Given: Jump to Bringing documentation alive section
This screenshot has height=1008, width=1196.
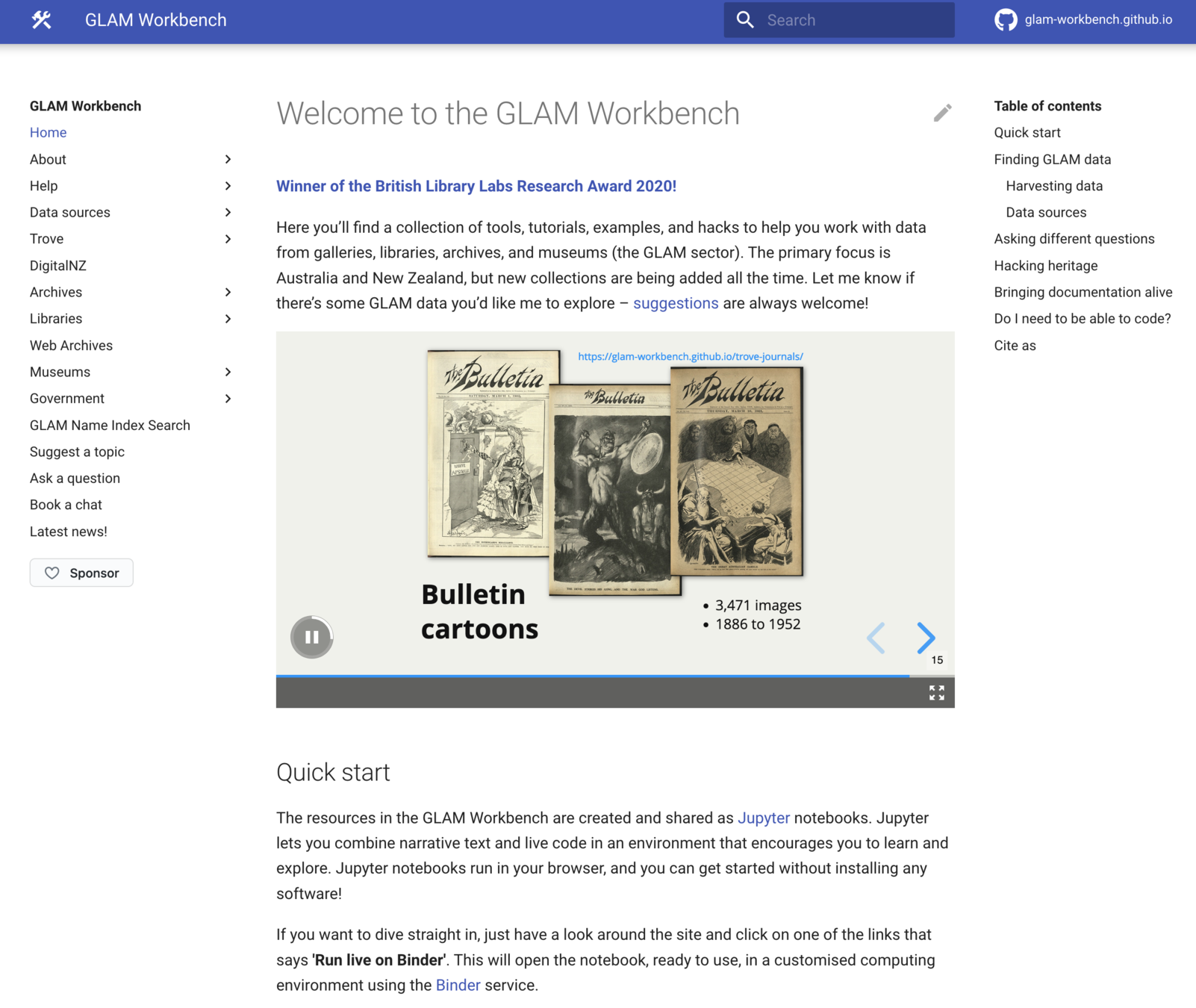Looking at the screenshot, I should coord(1083,292).
